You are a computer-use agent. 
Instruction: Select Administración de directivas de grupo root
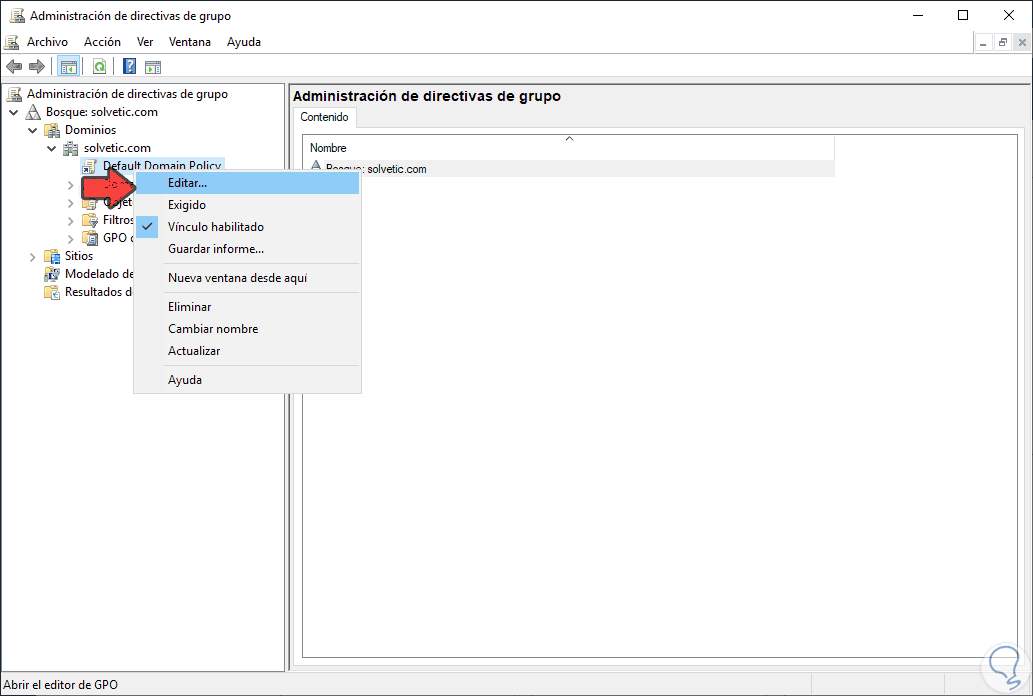tap(127, 94)
